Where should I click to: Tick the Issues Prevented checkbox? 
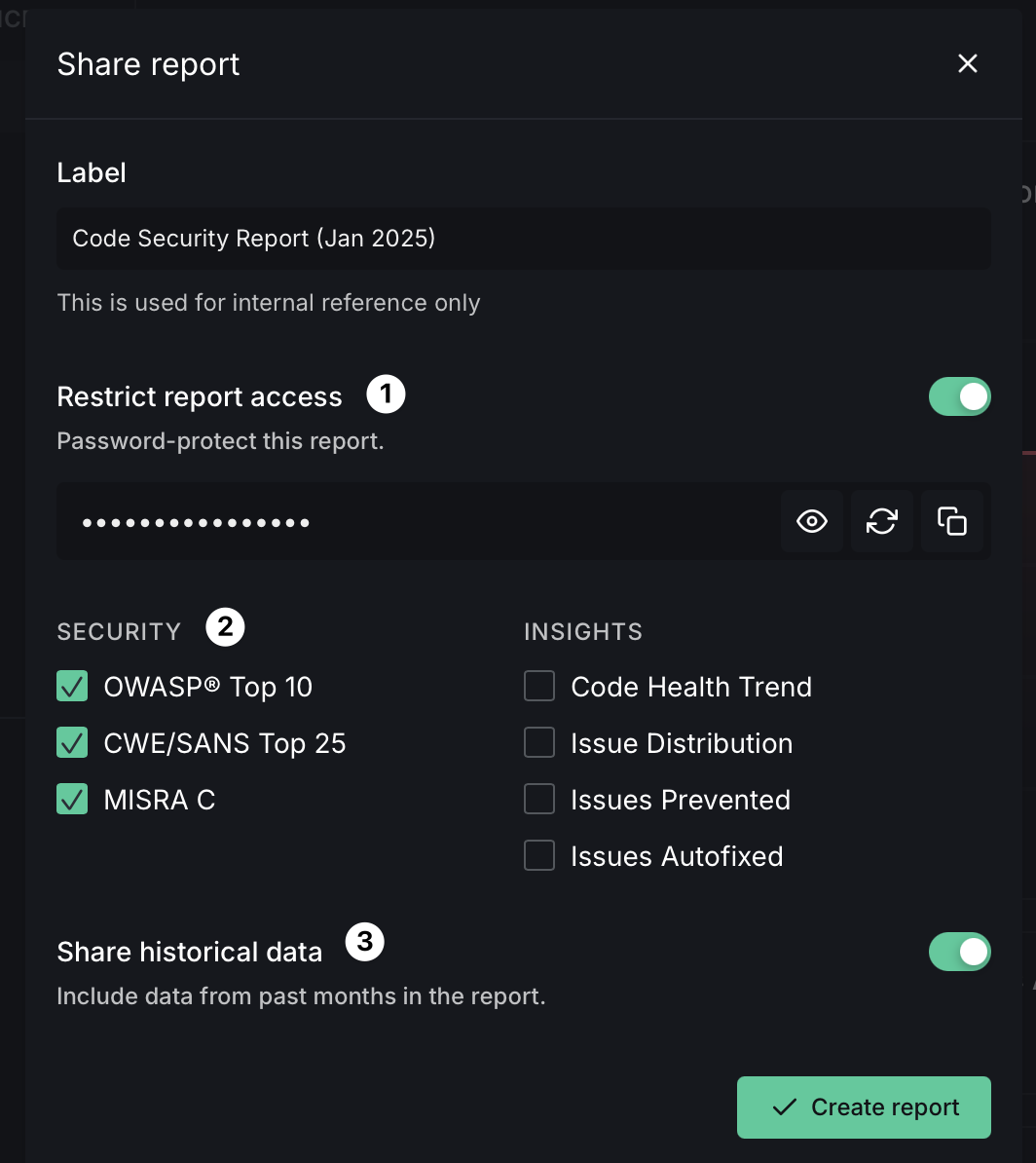pos(539,800)
